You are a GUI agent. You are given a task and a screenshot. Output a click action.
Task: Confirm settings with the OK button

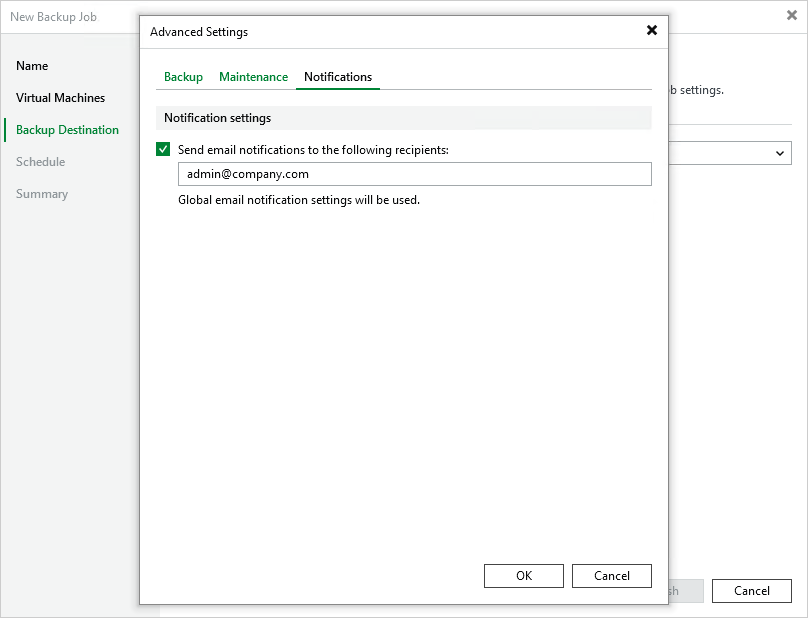523,575
